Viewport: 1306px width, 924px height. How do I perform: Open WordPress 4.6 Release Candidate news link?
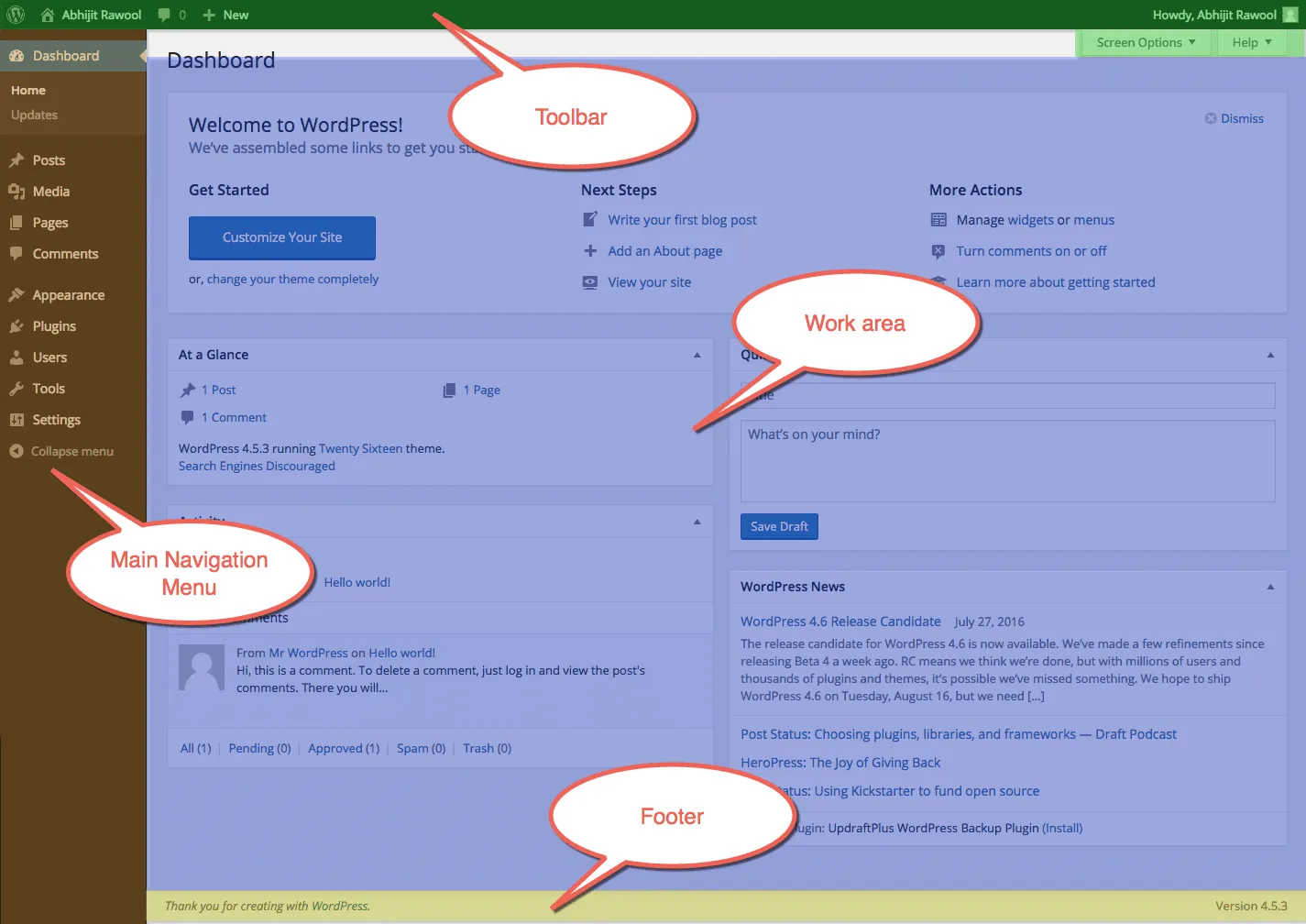(840, 621)
